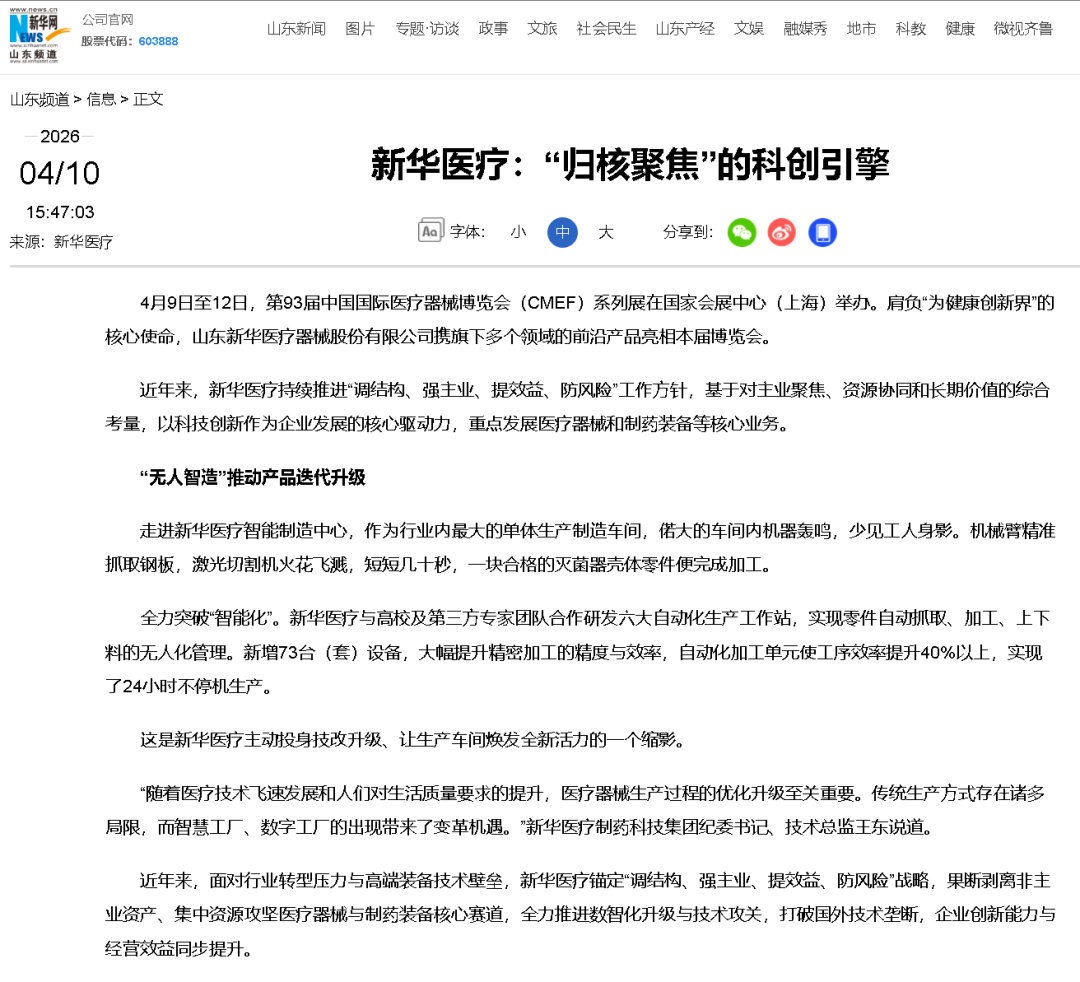Click the 字体: label
The width and height of the screenshot is (1080, 982).
click(468, 232)
